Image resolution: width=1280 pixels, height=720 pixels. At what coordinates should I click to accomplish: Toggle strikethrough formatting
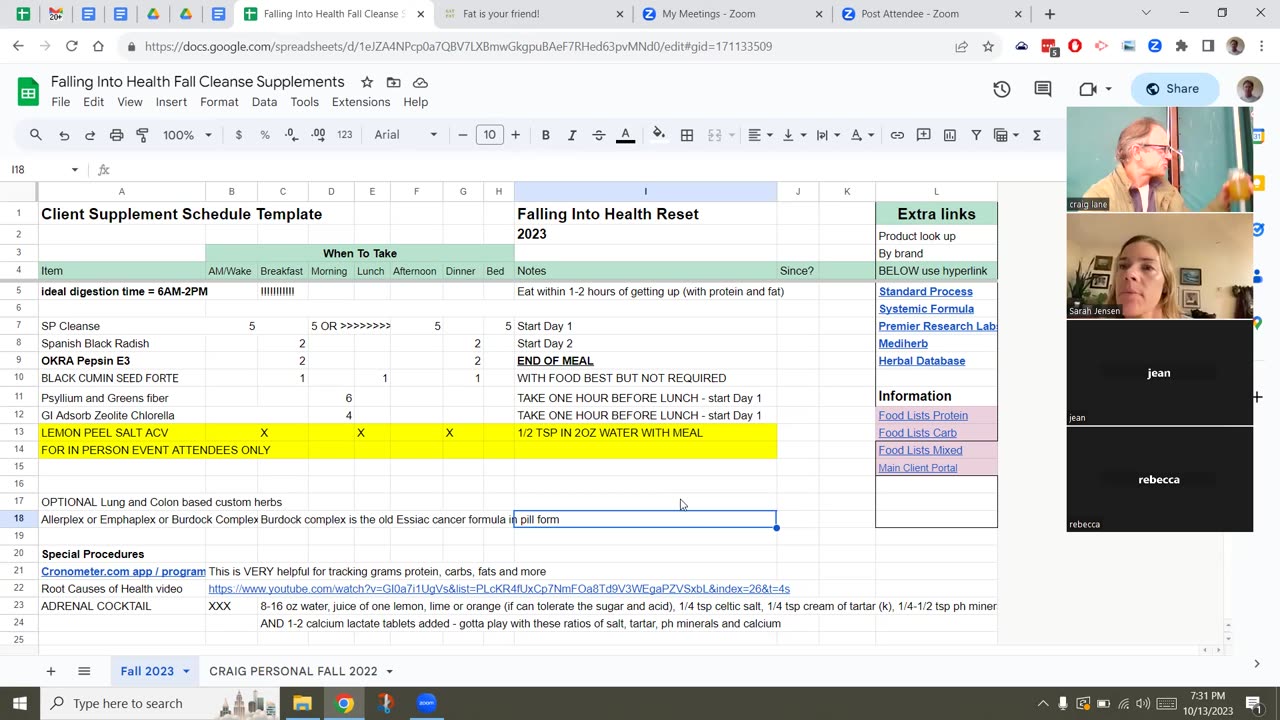point(598,135)
